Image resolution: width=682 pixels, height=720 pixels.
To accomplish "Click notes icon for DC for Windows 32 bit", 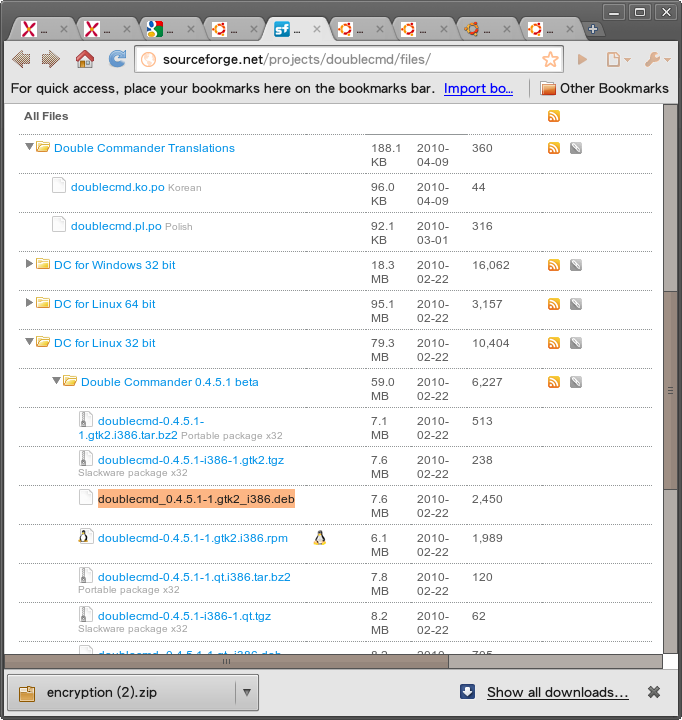I will click(576, 265).
